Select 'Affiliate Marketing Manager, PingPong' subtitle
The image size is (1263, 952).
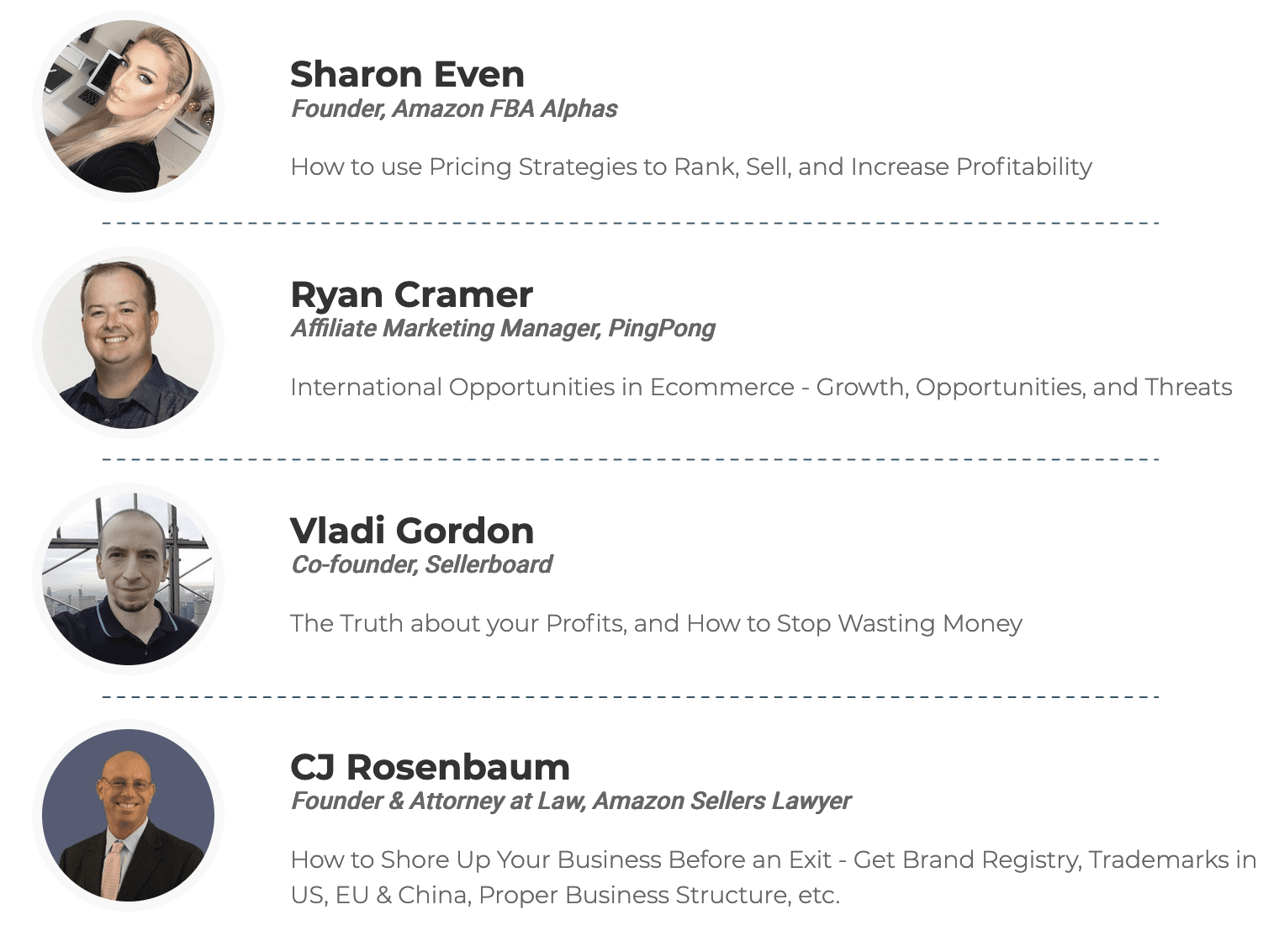(503, 329)
